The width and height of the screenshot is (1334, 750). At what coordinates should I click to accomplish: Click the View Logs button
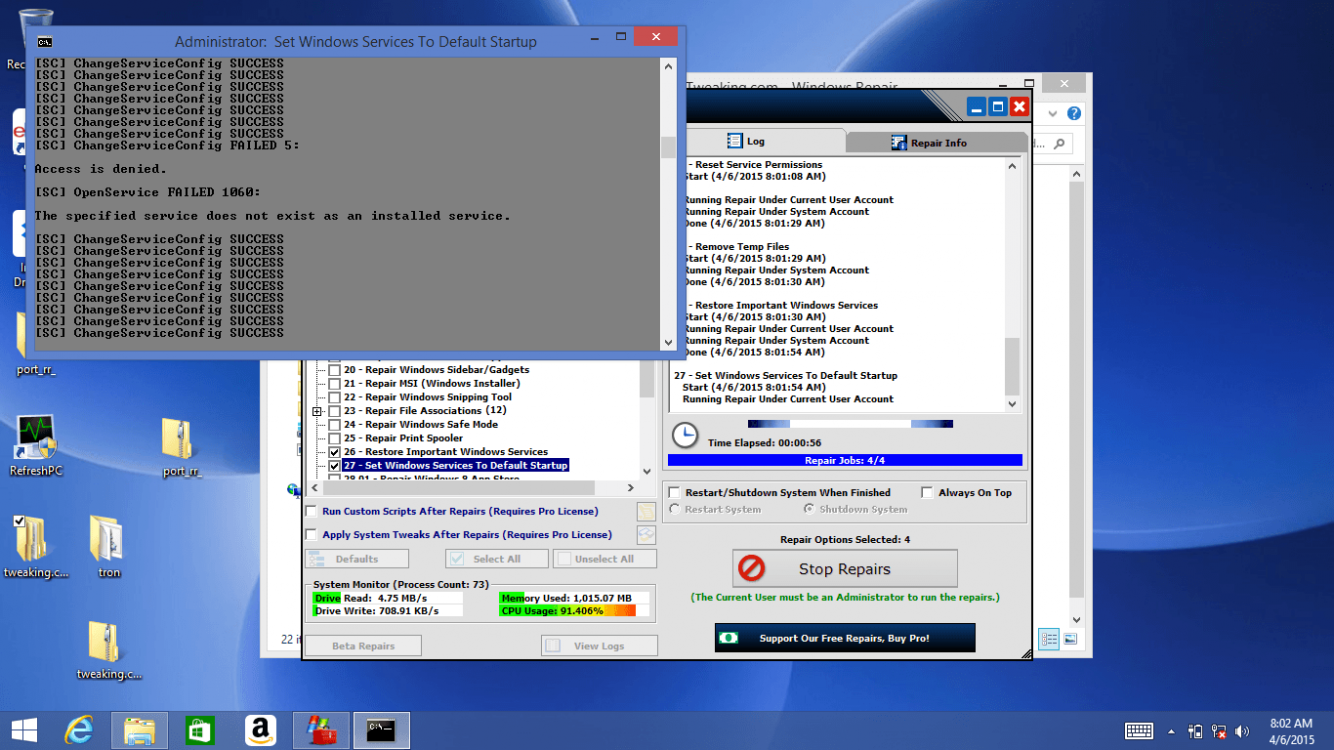[x=600, y=646]
